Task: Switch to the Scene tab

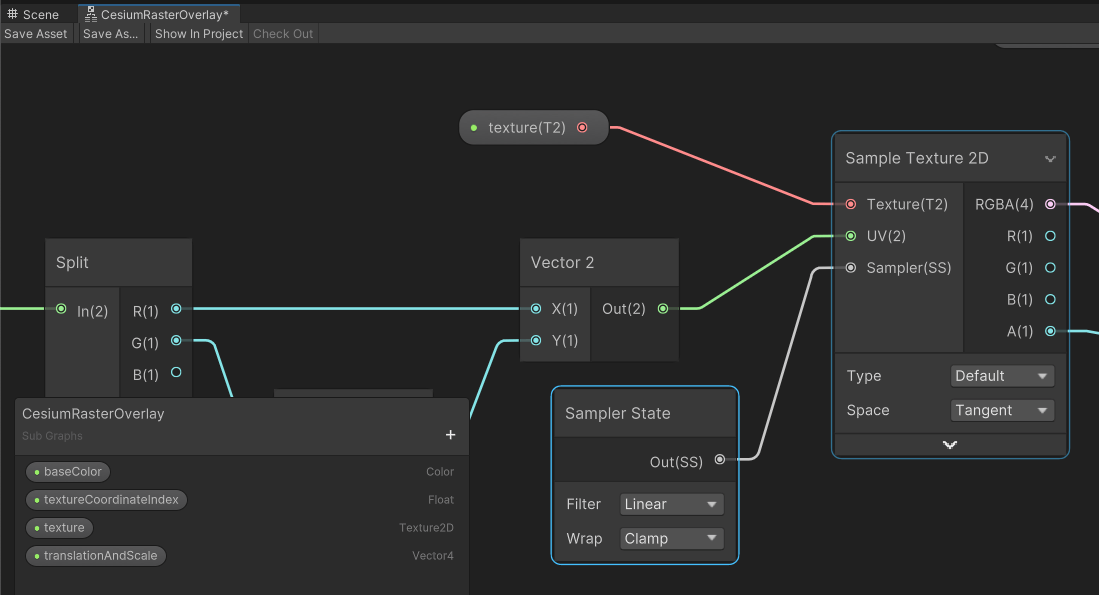Action: (33, 14)
